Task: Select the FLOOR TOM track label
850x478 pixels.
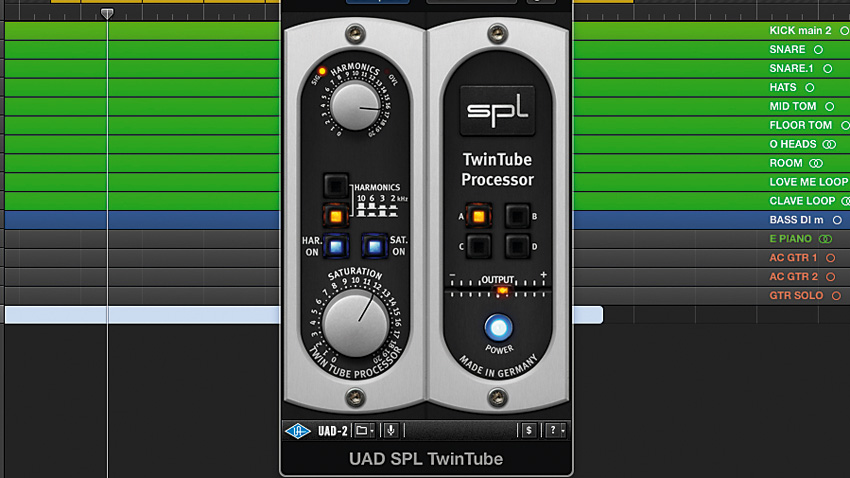Action: click(801, 125)
